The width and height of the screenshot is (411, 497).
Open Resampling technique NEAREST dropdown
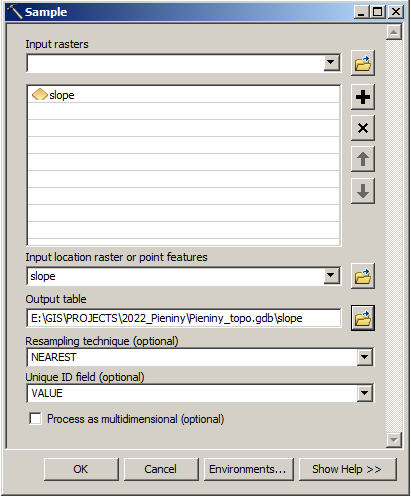pyautogui.click(x=364, y=357)
